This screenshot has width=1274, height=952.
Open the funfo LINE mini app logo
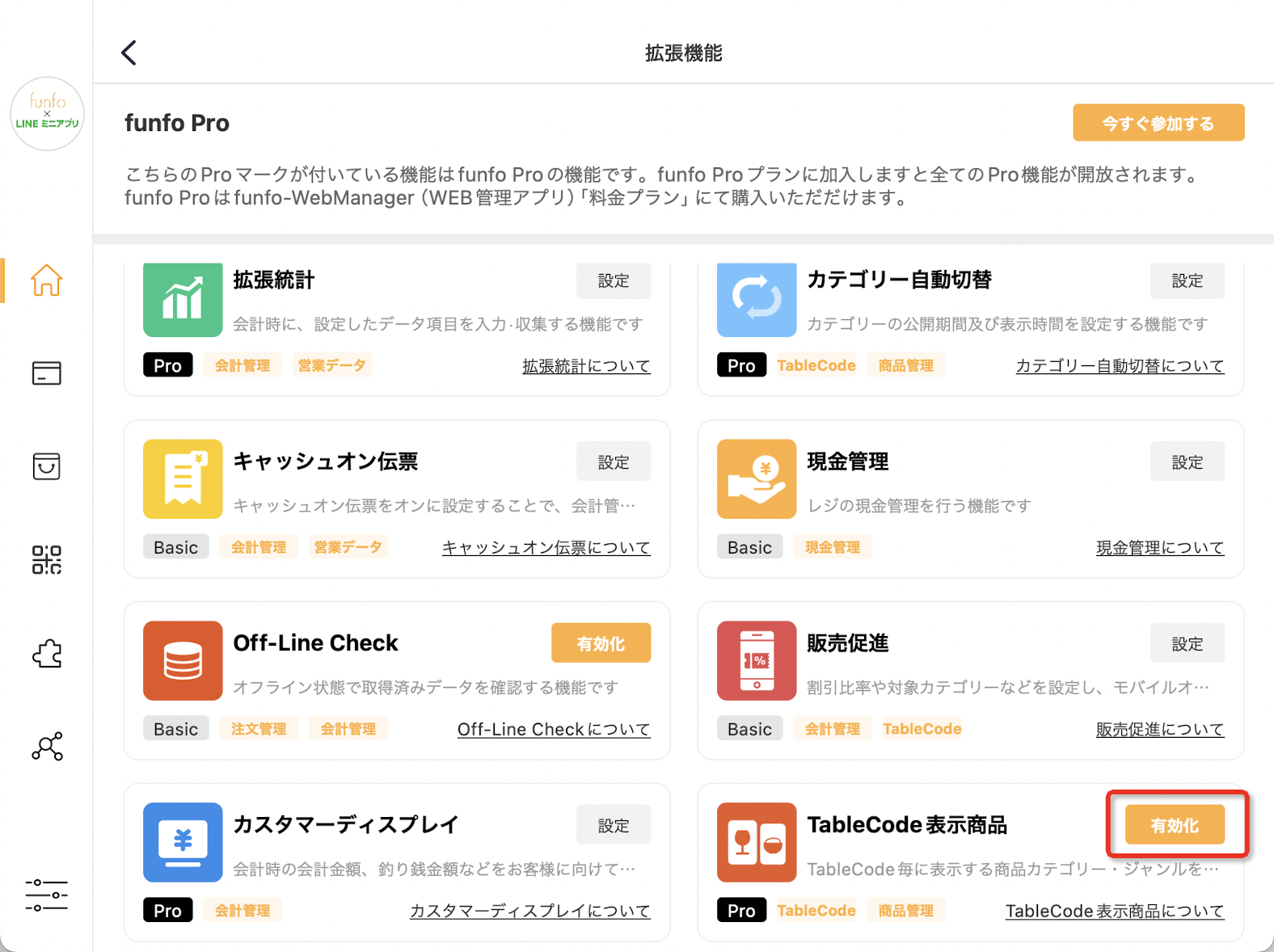point(47,114)
